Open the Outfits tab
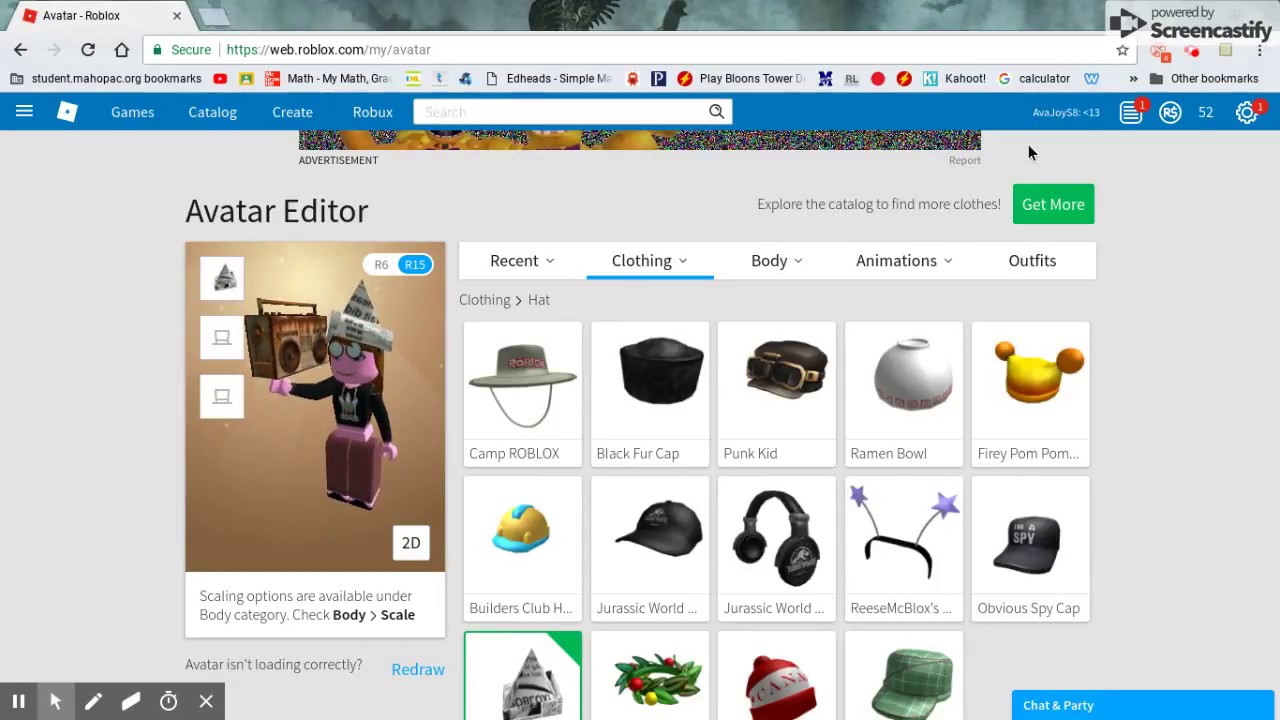The image size is (1280, 720). tap(1032, 260)
